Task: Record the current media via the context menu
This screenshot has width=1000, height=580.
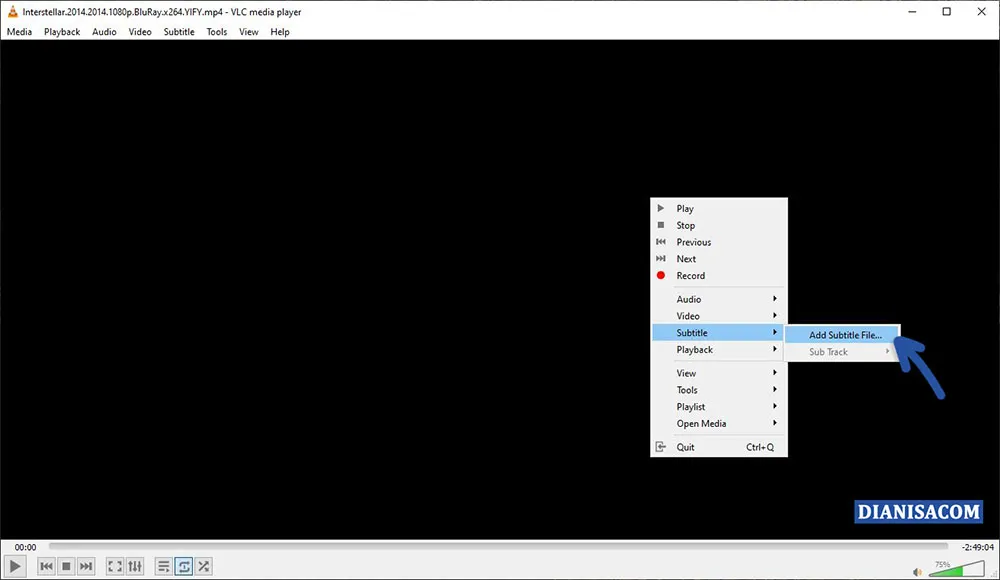Action: [690, 275]
